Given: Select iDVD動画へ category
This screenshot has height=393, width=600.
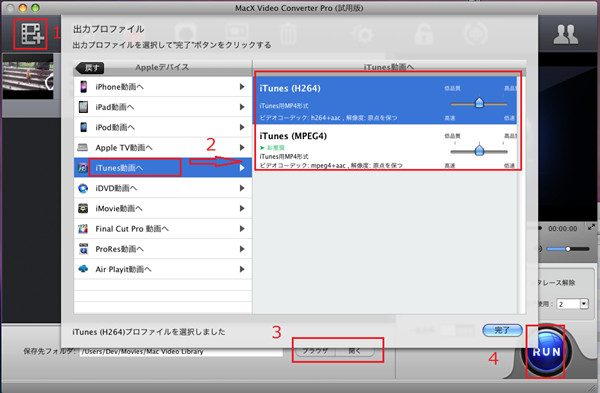Looking at the screenshot, I should coord(163,188).
